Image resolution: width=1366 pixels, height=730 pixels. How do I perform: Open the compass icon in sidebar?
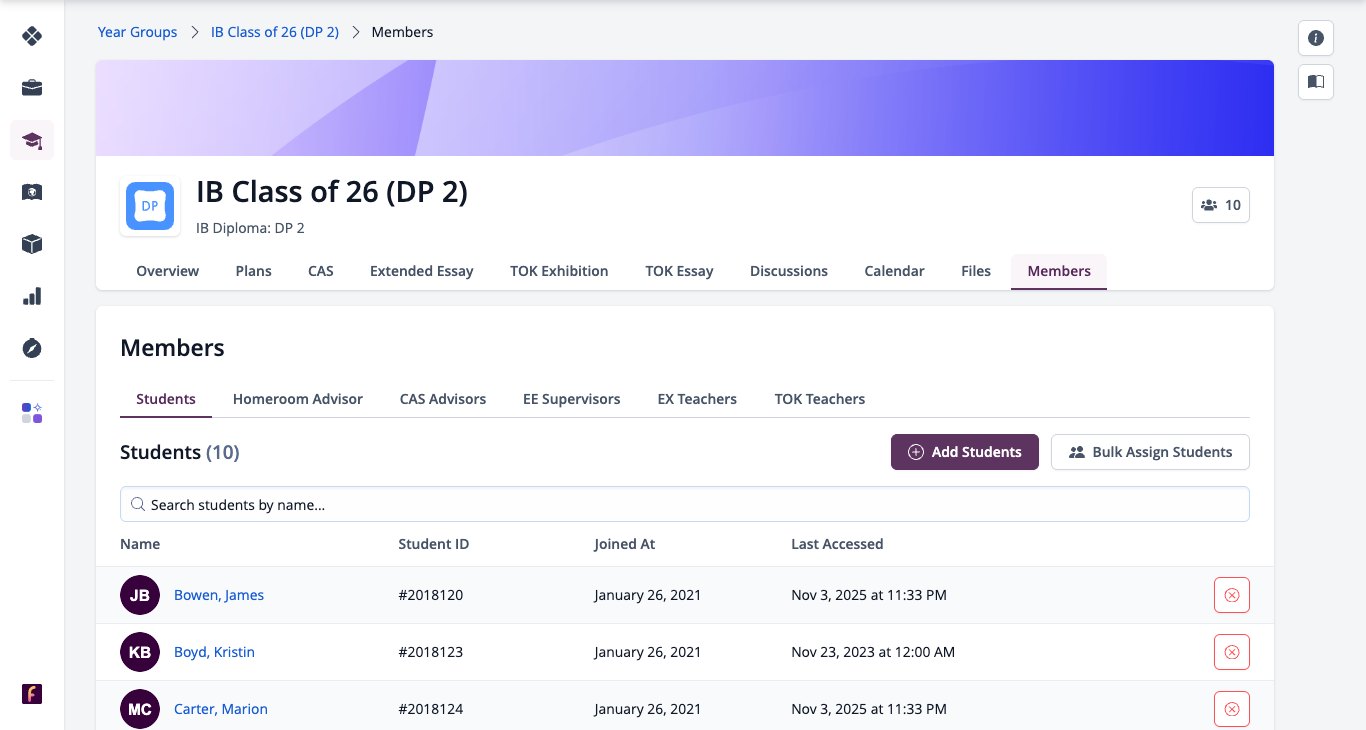[32, 348]
